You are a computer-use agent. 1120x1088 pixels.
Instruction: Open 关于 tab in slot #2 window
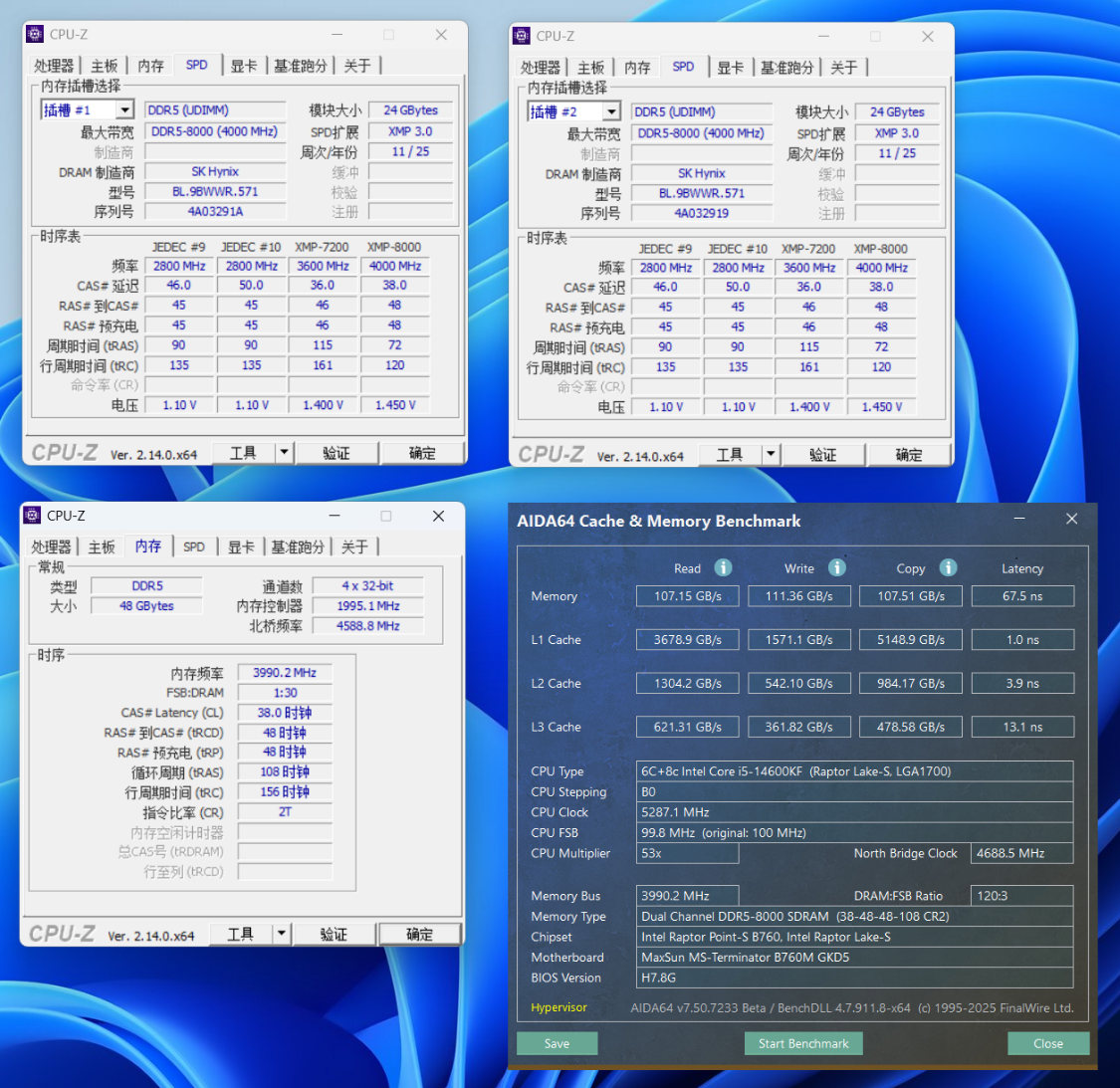click(x=843, y=68)
